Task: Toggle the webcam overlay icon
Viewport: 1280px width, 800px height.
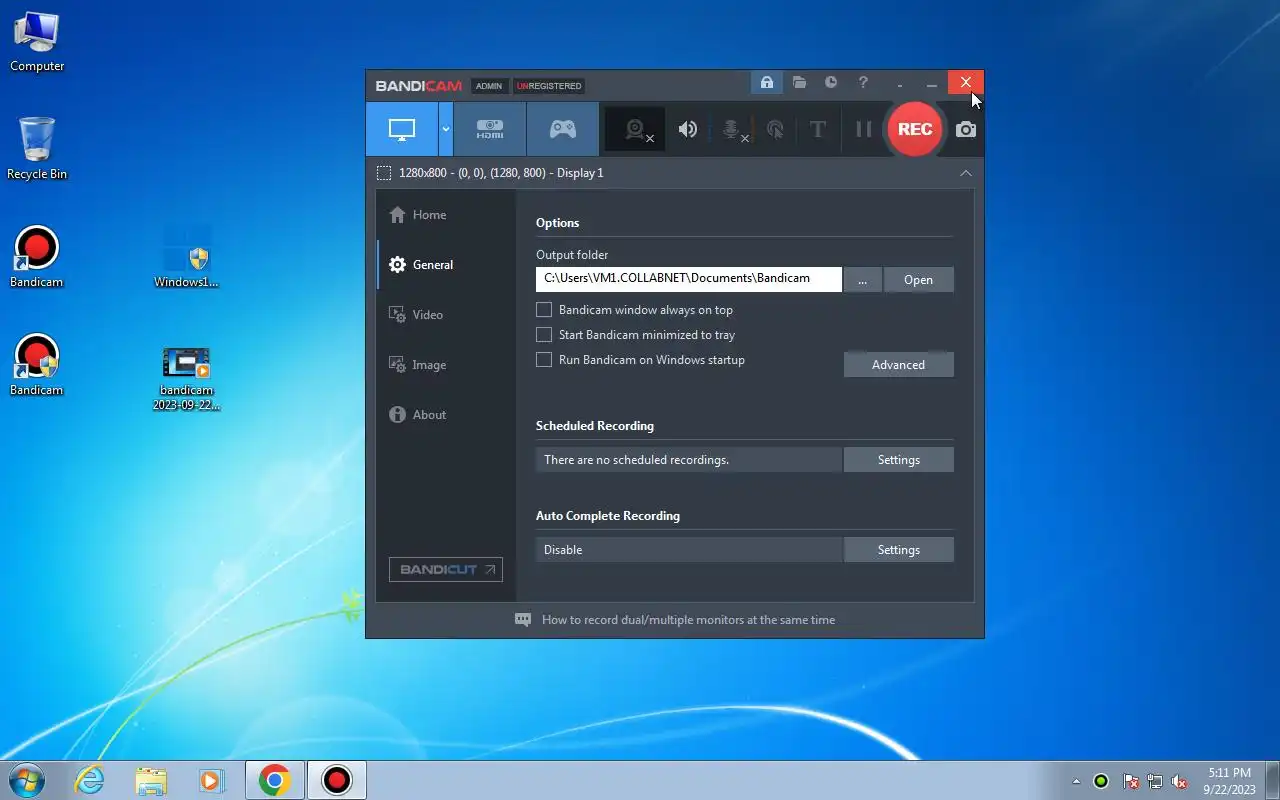Action: click(636, 129)
